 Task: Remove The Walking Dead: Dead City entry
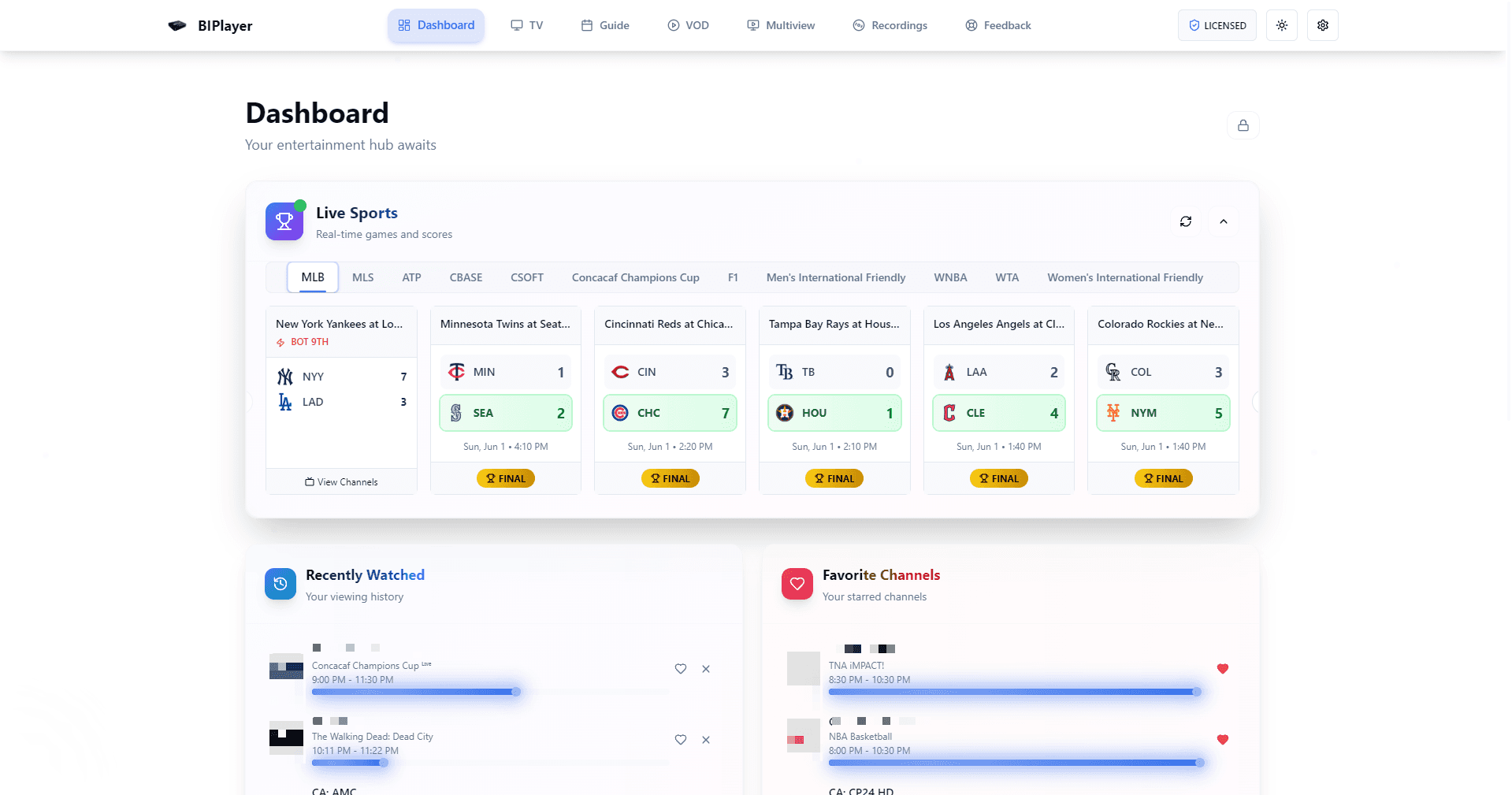(x=706, y=740)
